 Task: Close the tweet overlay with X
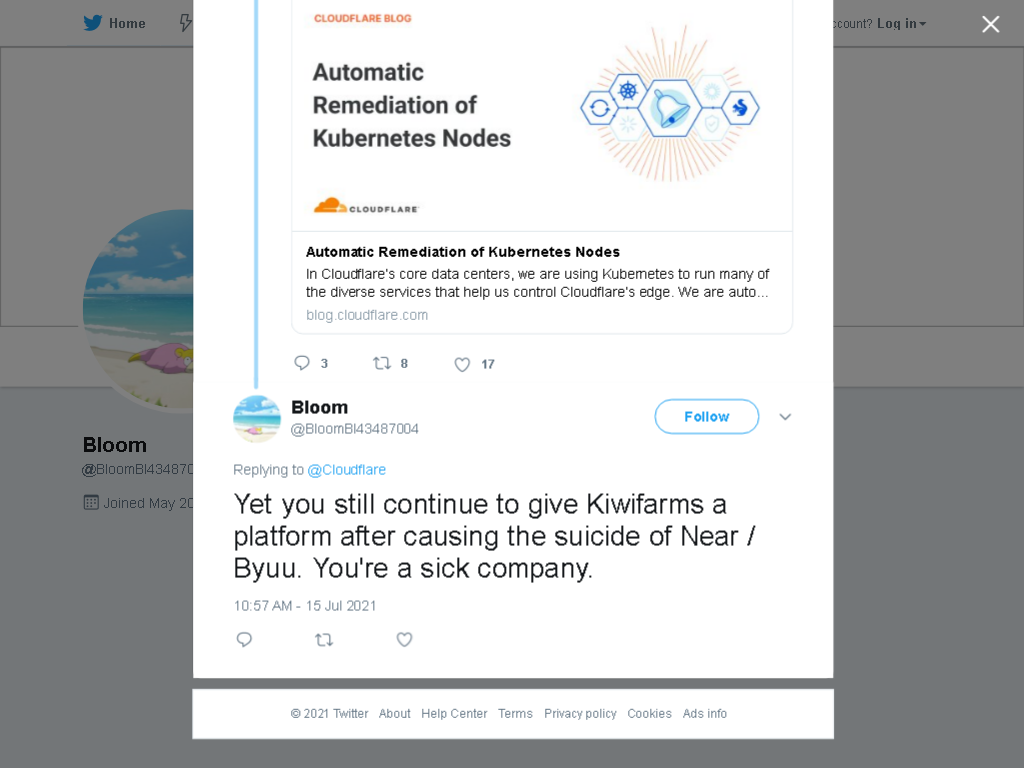991,24
